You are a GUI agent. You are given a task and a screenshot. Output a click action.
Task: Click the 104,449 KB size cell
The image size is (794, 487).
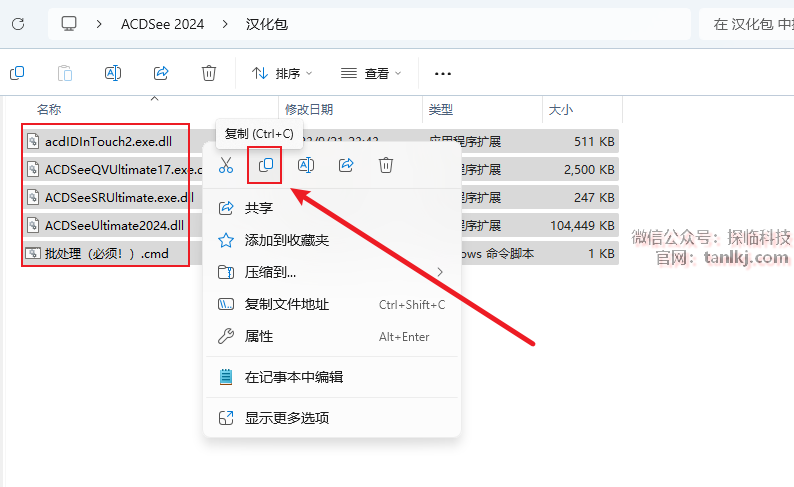(x=583, y=225)
